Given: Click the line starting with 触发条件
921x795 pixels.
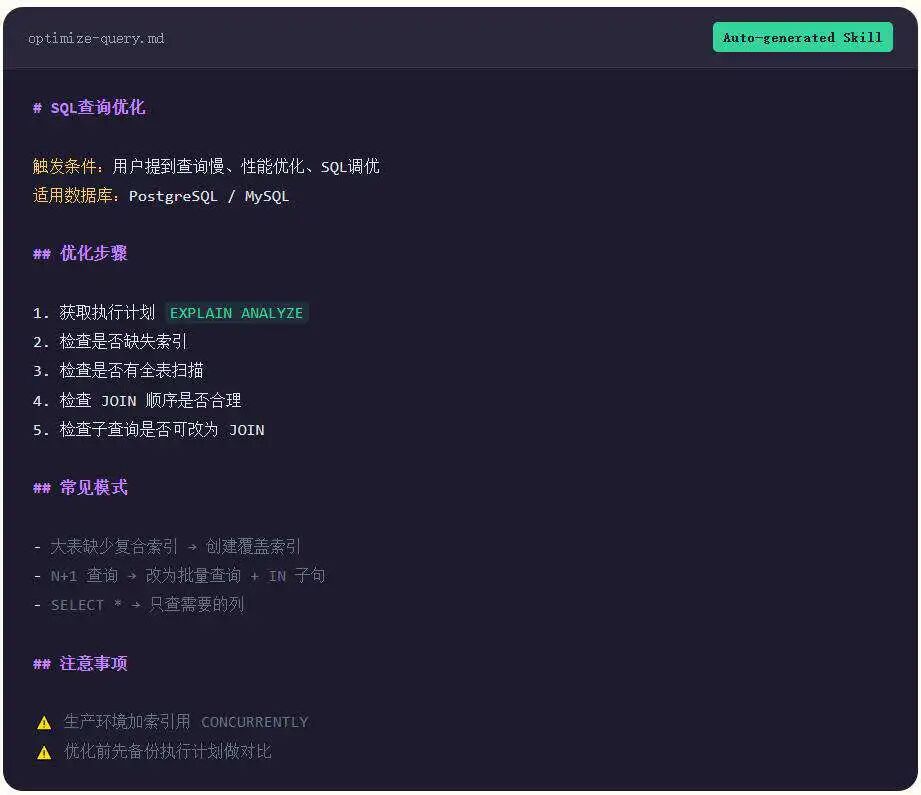Looking at the screenshot, I should (x=206, y=166).
